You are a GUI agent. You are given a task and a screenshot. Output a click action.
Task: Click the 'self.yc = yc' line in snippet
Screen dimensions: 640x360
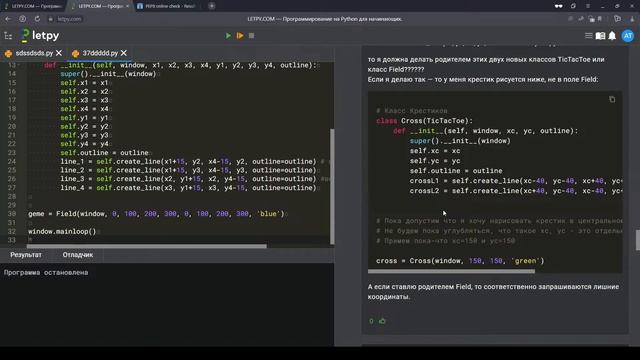coord(435,161)
